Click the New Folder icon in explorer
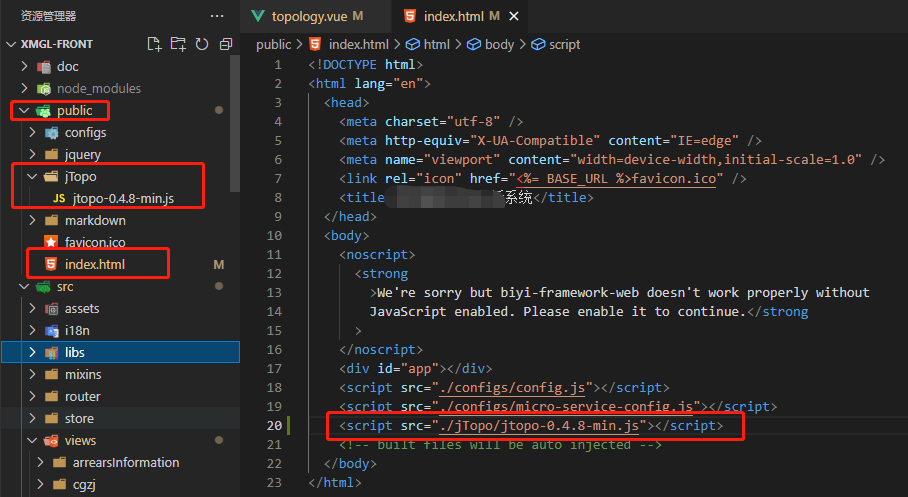Viewport: 908px width, 497px height. click(178, 44)
